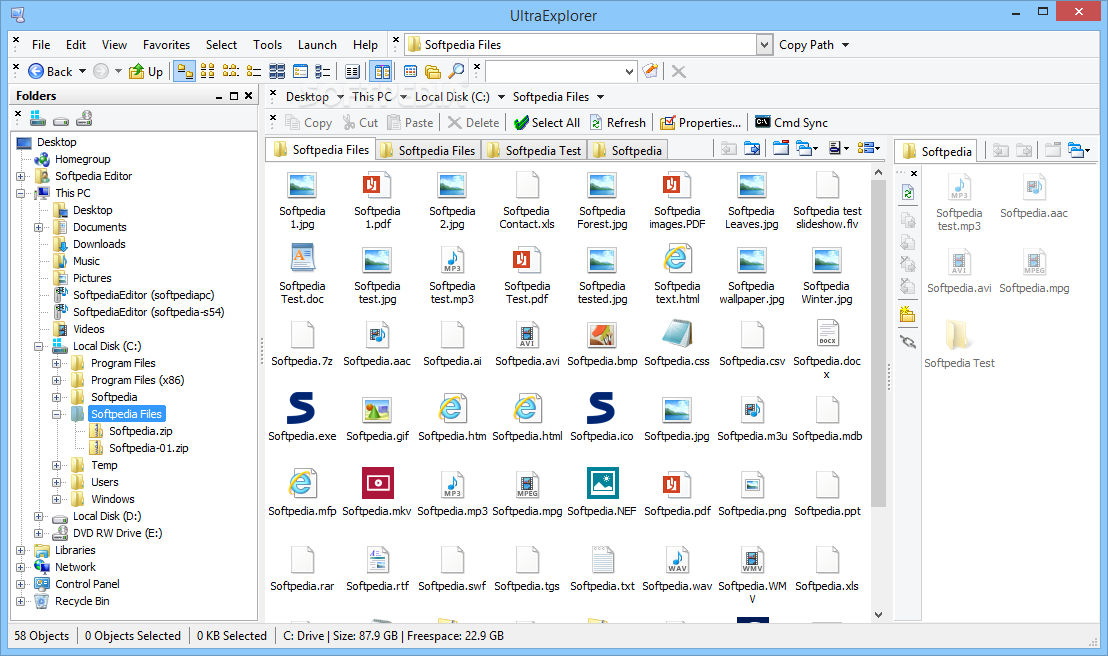
Task: Open Properties dialog from toolbar
Action: [700, 122]
